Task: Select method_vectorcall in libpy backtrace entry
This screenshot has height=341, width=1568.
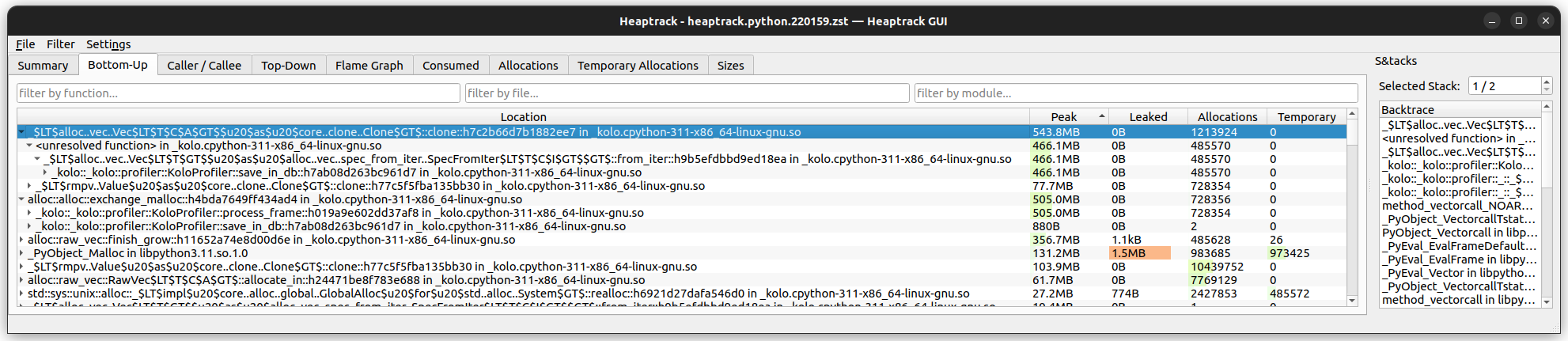Action: [1460, 300]
